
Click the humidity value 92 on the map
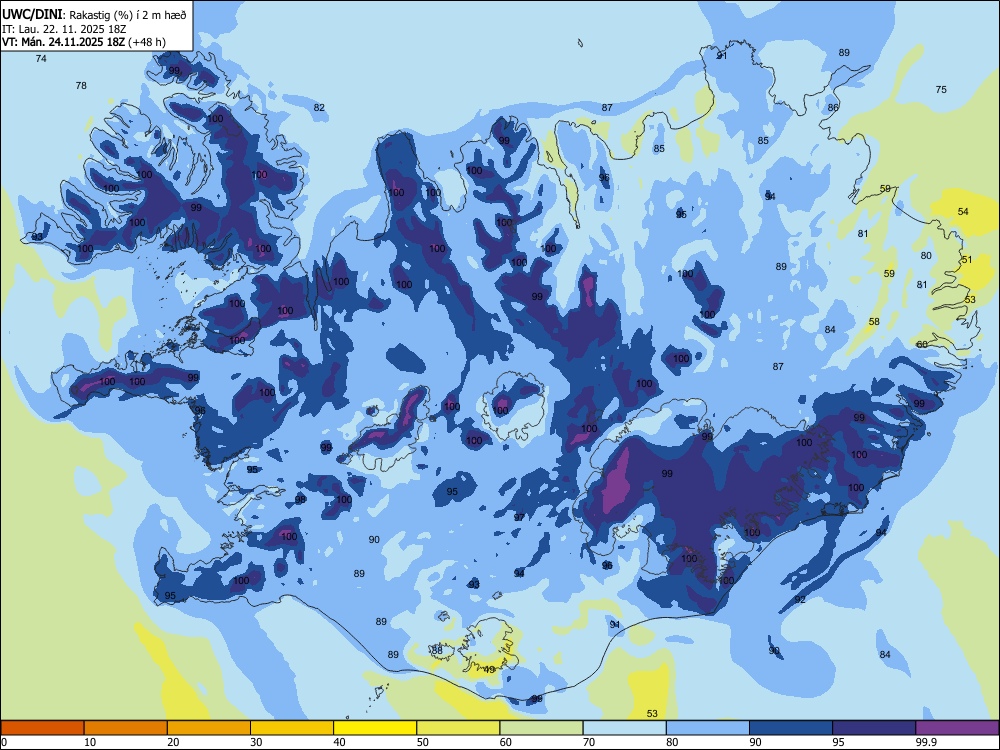800,599
